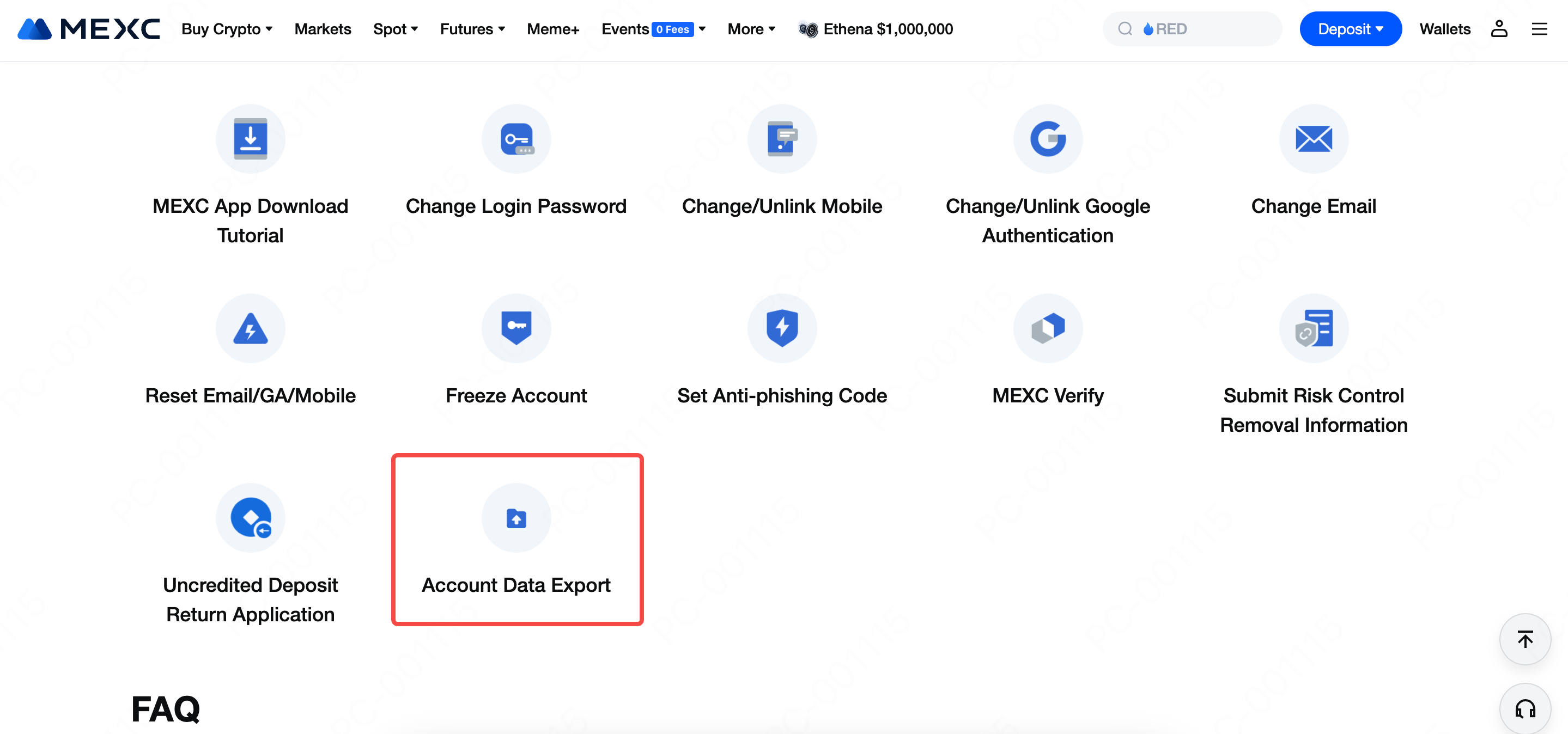Open the Deposit dropdown button
This screenshot has width=1568, height=734.
[x=1350, y=28]
